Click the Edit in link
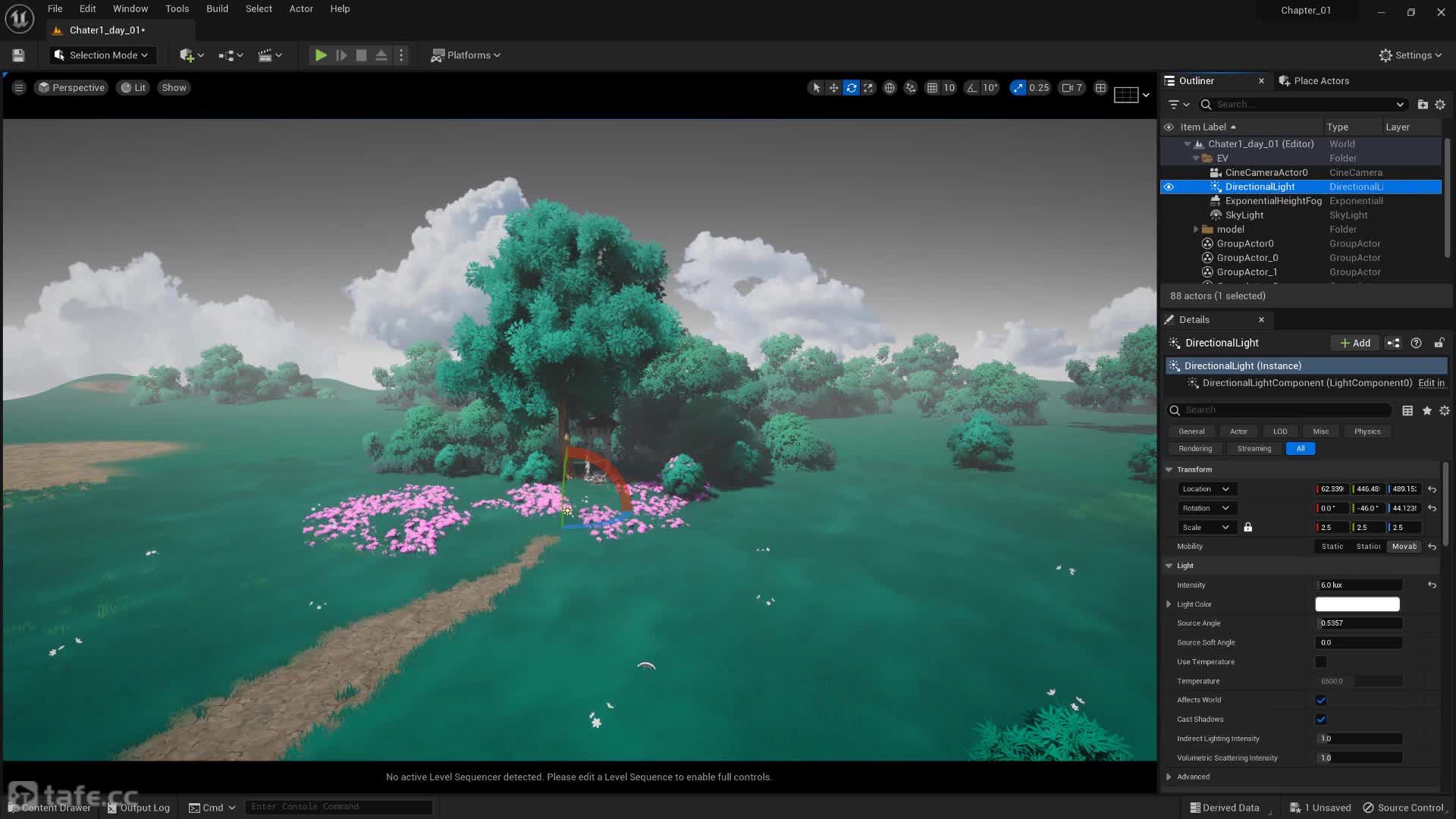 (1431, 383)
